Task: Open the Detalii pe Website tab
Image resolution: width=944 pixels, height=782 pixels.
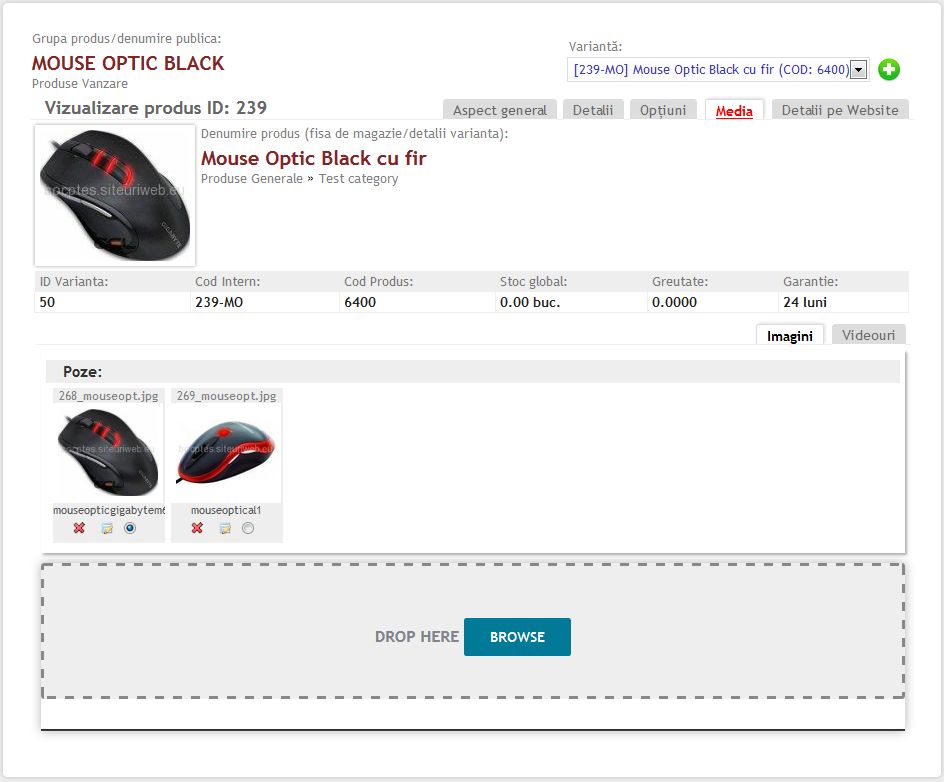Action: (x=840, y=110)
